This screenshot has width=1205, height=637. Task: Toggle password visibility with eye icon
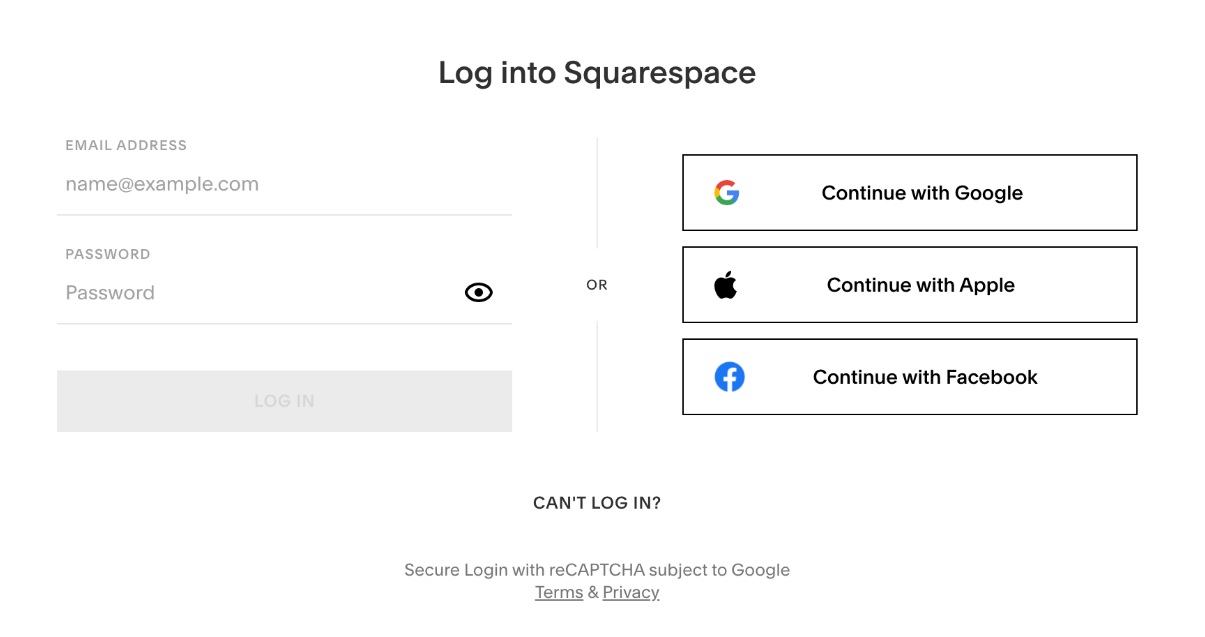(479, 292)
